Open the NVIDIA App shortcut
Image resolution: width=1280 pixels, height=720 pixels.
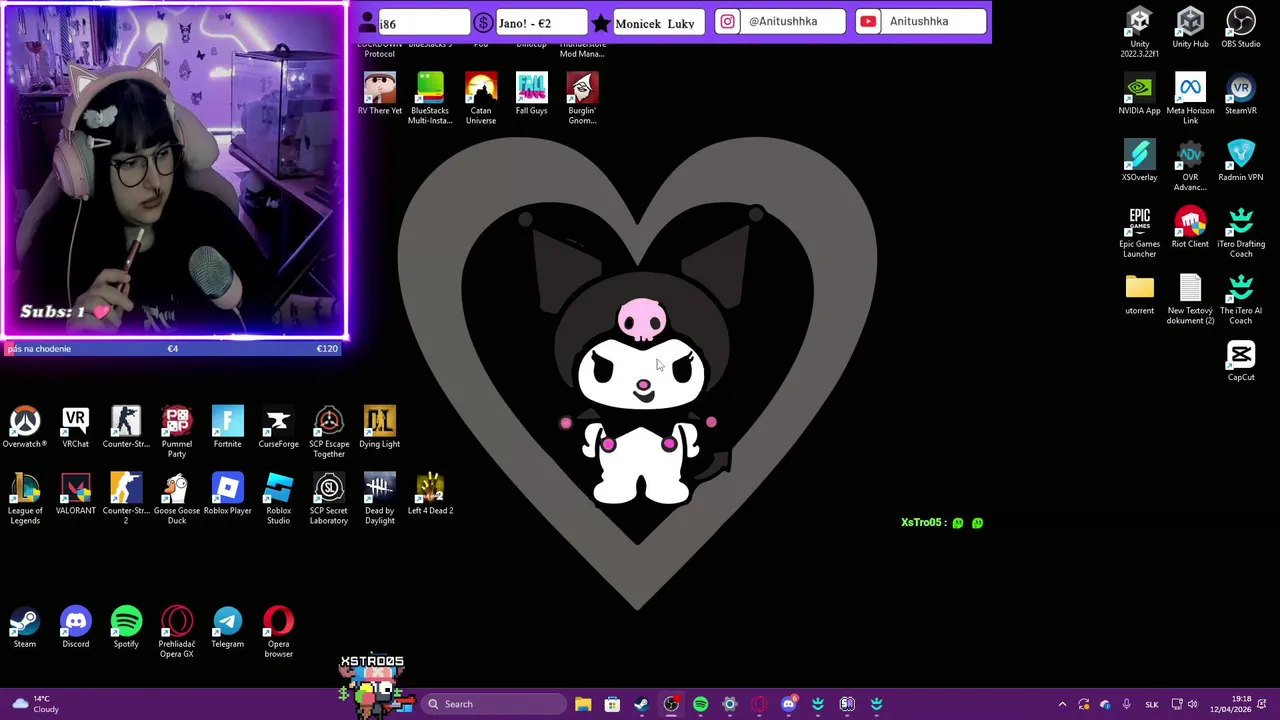click(1139, 94)
